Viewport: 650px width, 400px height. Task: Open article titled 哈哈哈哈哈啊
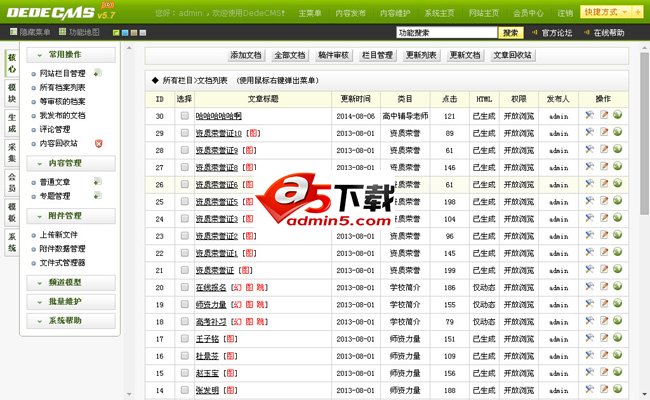tap(218, 116)
